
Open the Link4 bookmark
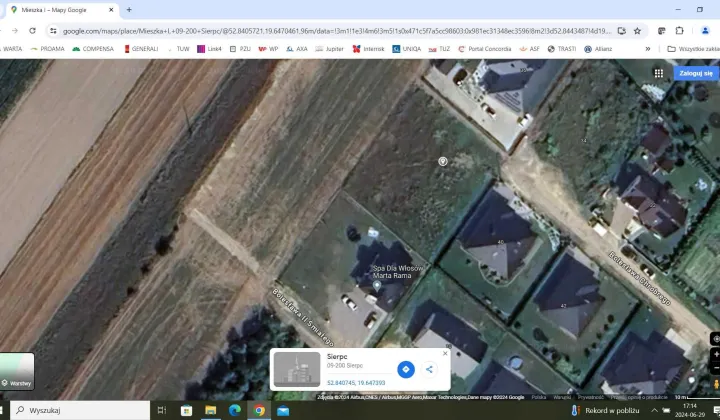coord(209,49)
